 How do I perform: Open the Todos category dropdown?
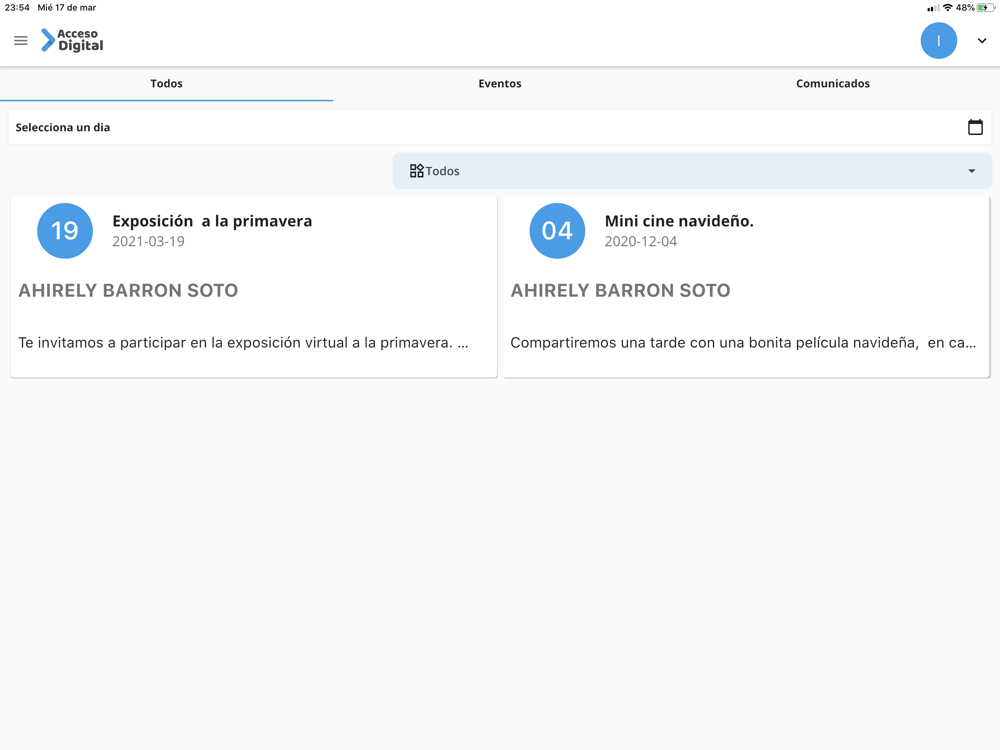point(692,171)
